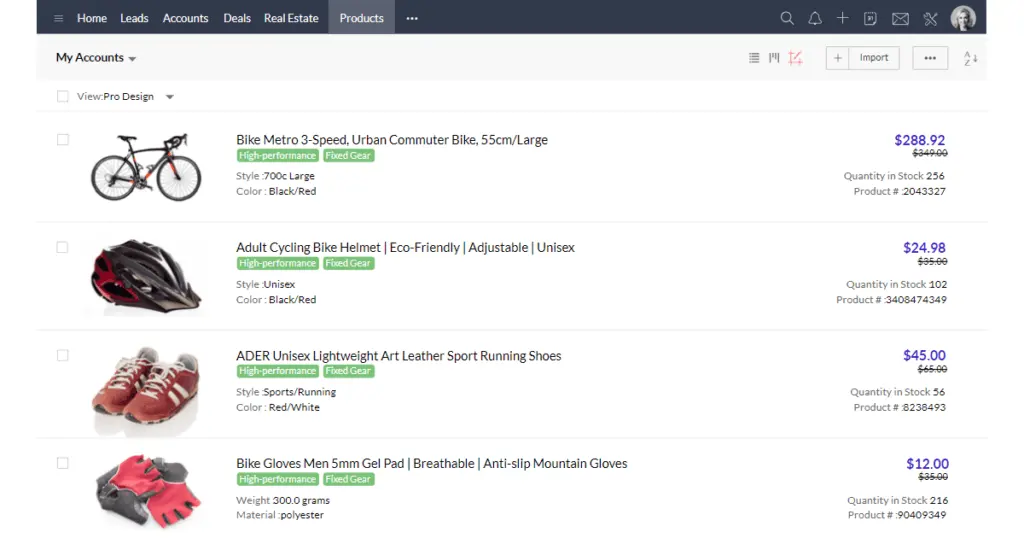Image resolution: width=1024 pixels, height=538 pixels.
Task: Expand more modules ellipsis in navigation bar
Action: tap(412, 18)
